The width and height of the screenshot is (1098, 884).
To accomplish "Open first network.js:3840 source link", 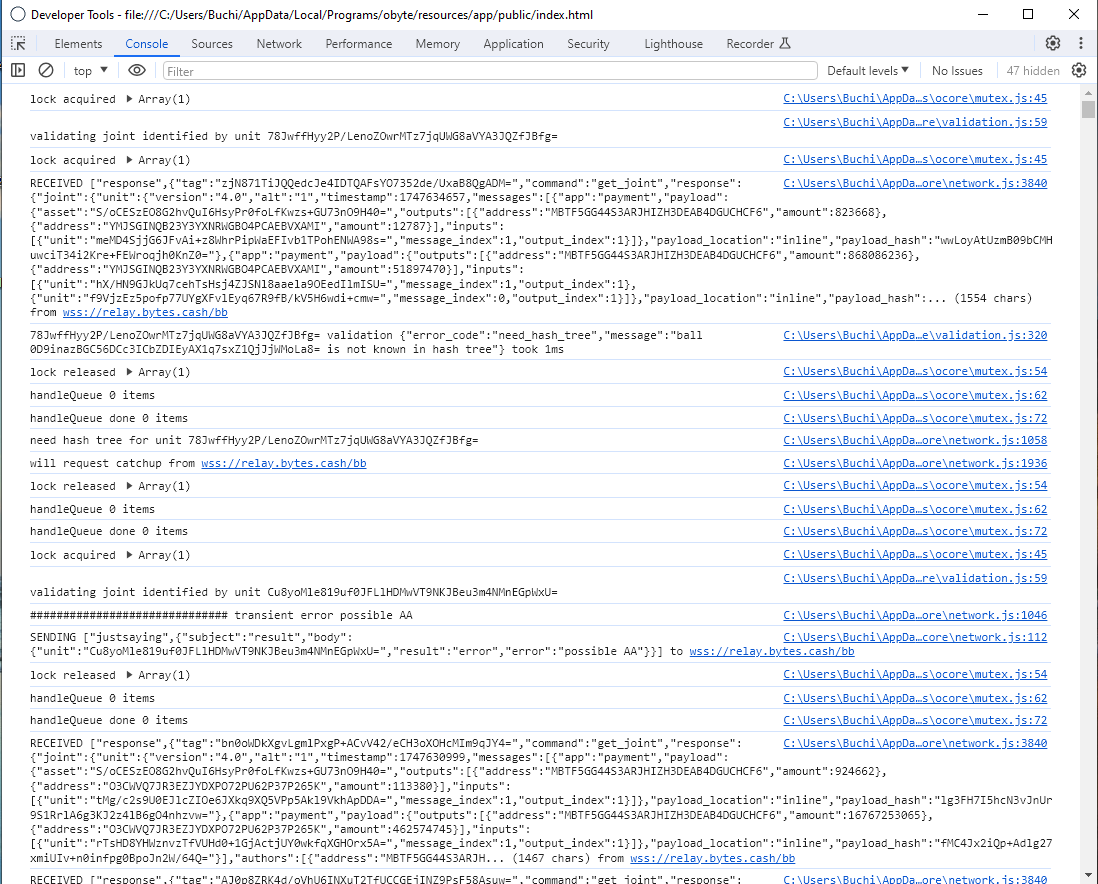I will coord(915,183).
